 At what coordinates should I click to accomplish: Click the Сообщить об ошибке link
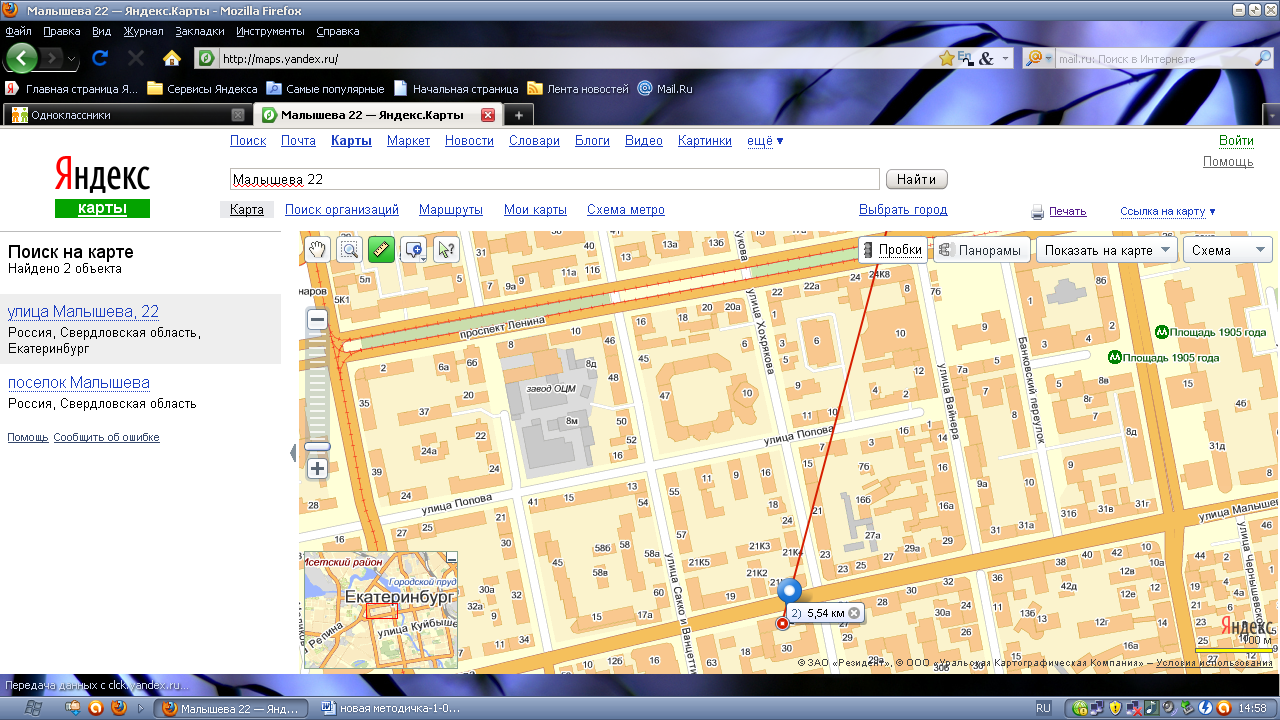[106, 437]
